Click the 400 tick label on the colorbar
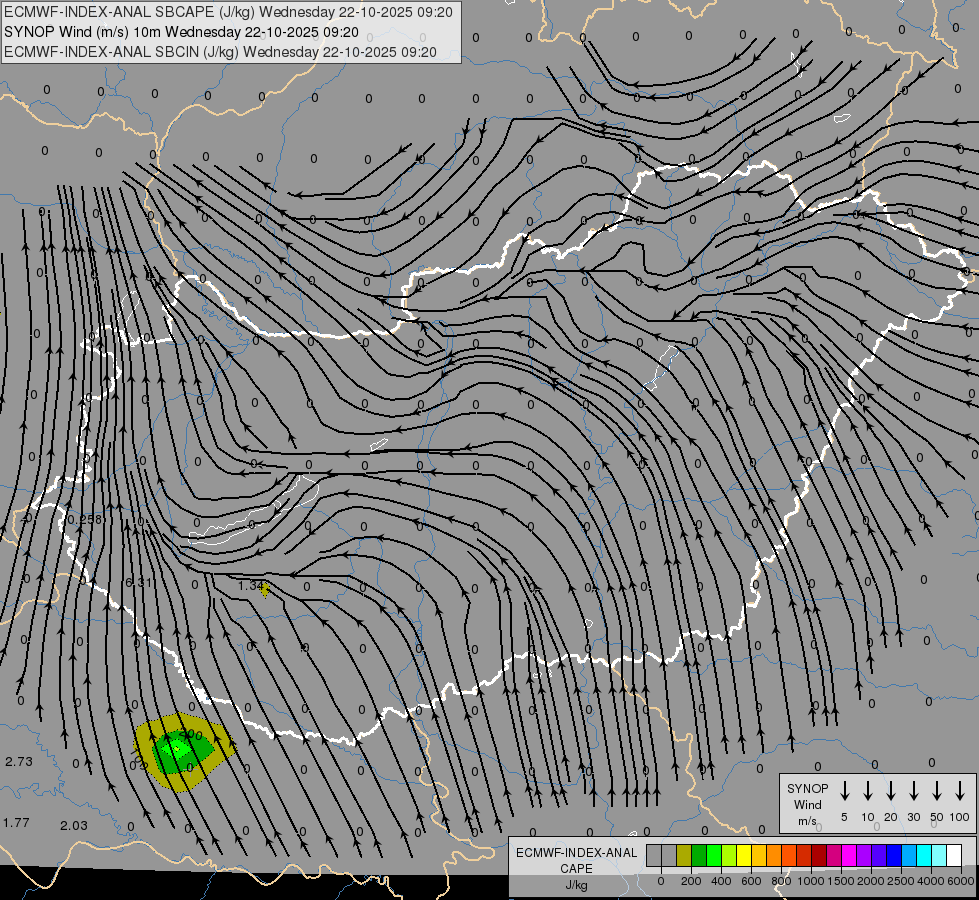This screenshot has height=900, width=979. (721, 881)
